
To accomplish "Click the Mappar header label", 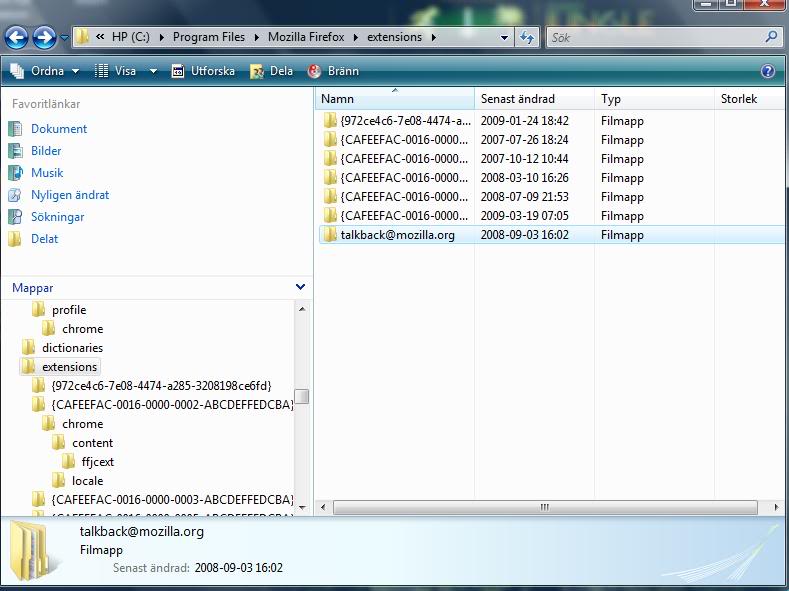I will click(x=33, y=288).
